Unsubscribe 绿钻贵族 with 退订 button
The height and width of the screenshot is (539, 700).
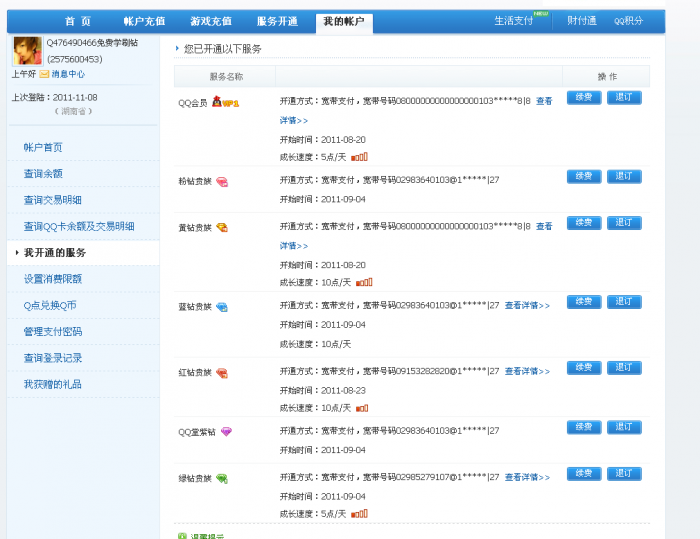tap(624, 474)
